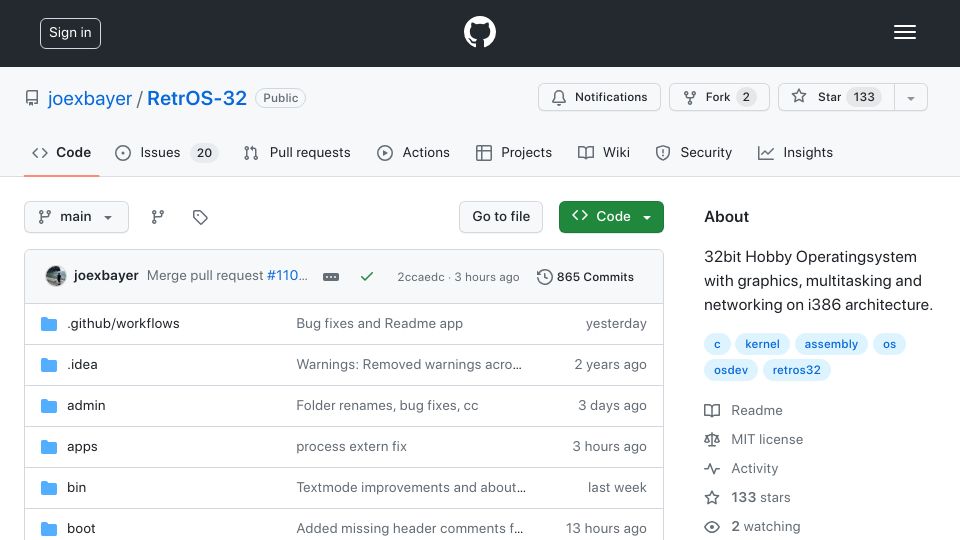
Task: Open 'Folder renames, bug fixes, cc' commit
Action: pos(387,405)
